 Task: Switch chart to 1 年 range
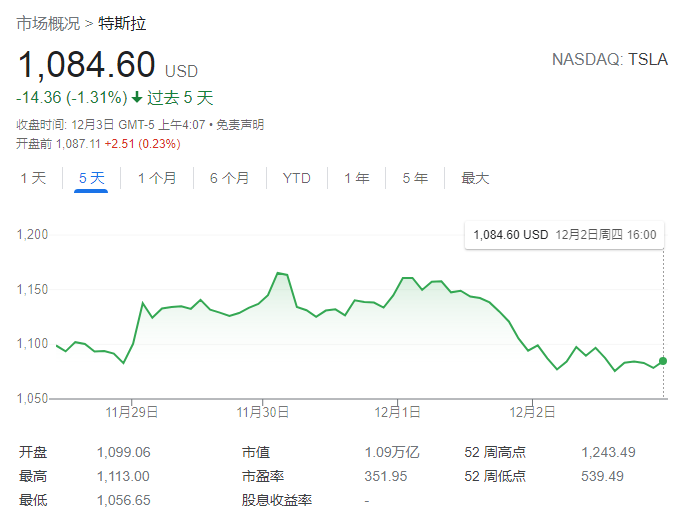pyautogui.click(x=356, y=178)
